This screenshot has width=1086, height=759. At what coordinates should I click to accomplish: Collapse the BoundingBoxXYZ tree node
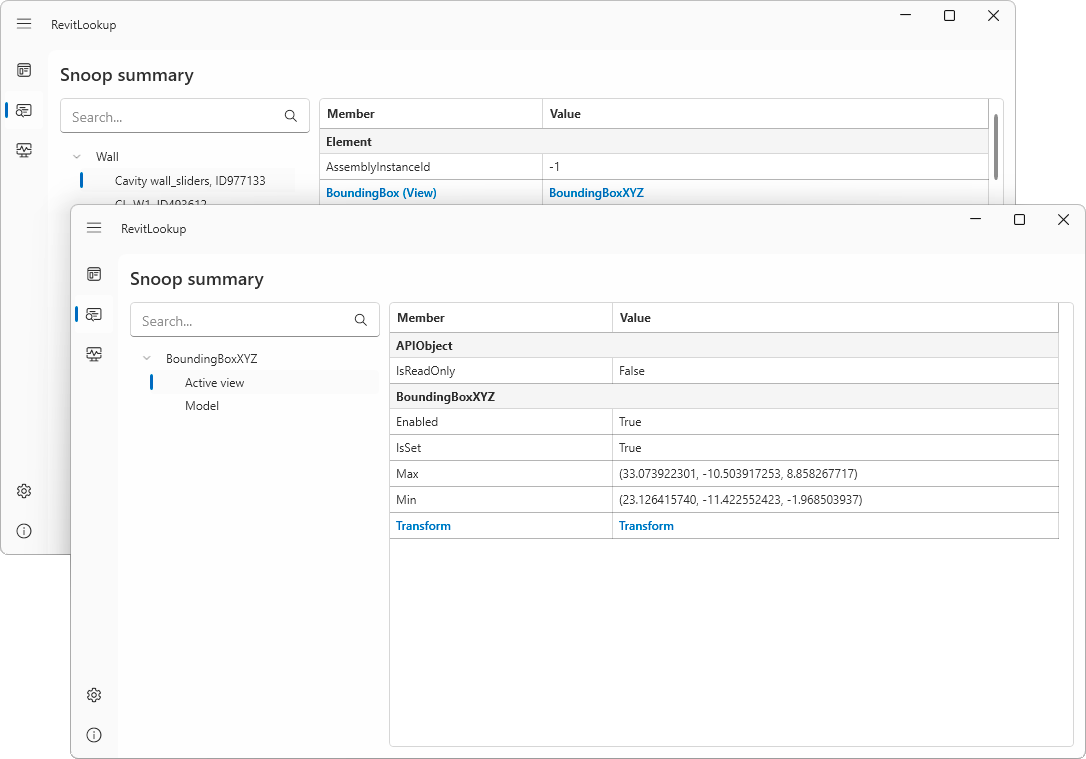point(147,359)
